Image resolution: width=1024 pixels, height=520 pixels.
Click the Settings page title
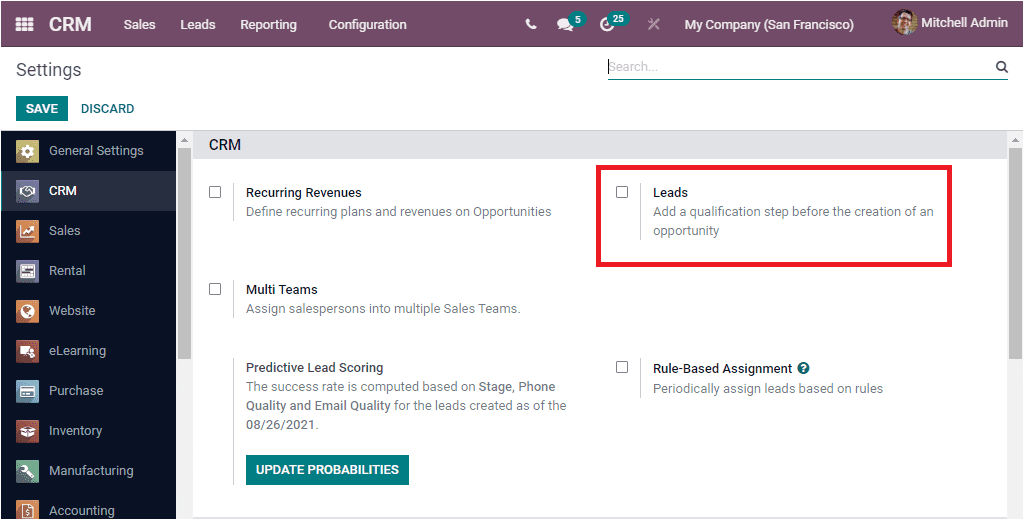pyautogui.click(x=49, y=70)
